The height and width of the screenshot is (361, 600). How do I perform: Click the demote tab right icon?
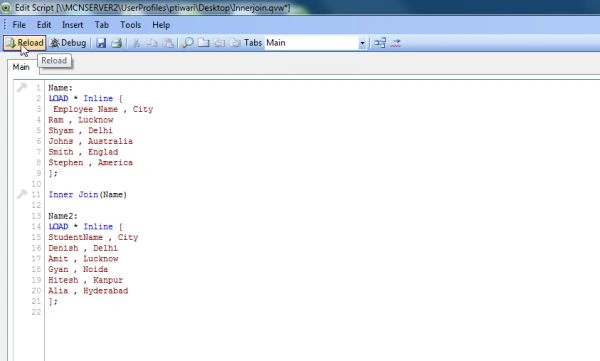(x=235, y=43)
